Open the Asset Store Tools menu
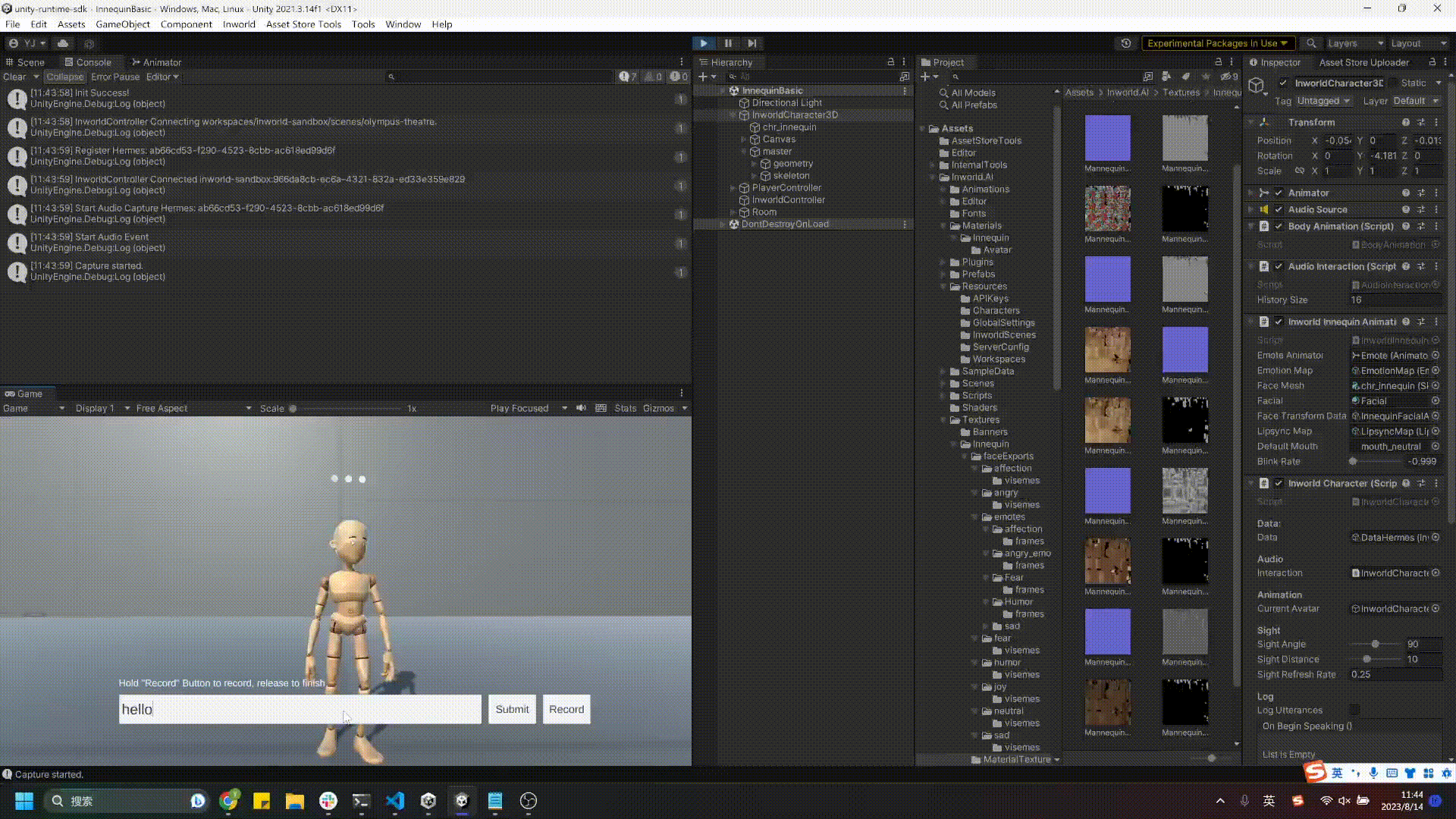 pos(303,24)
